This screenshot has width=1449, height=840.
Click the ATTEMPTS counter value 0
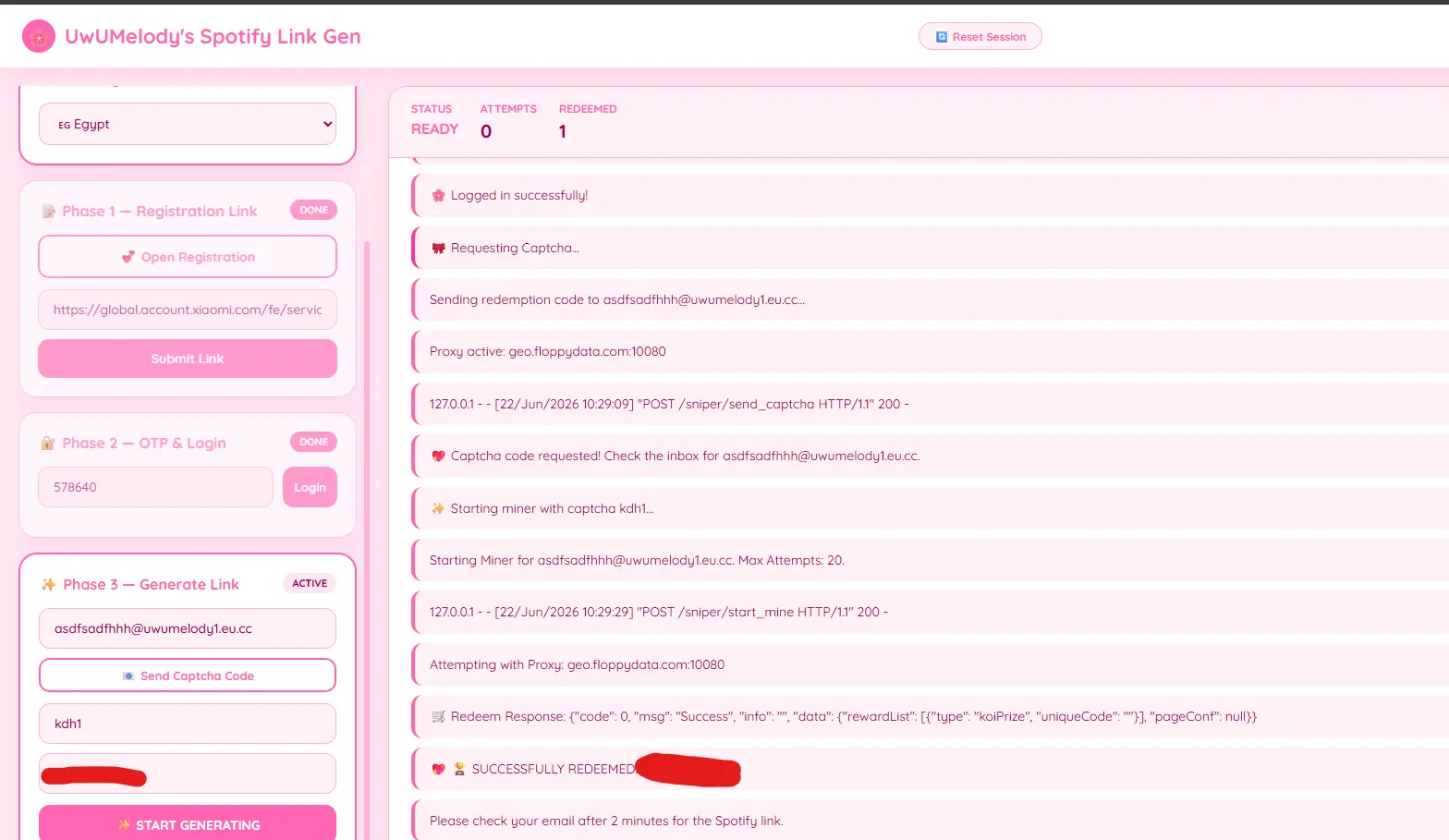pyautogui.click(x=486, y=131)
